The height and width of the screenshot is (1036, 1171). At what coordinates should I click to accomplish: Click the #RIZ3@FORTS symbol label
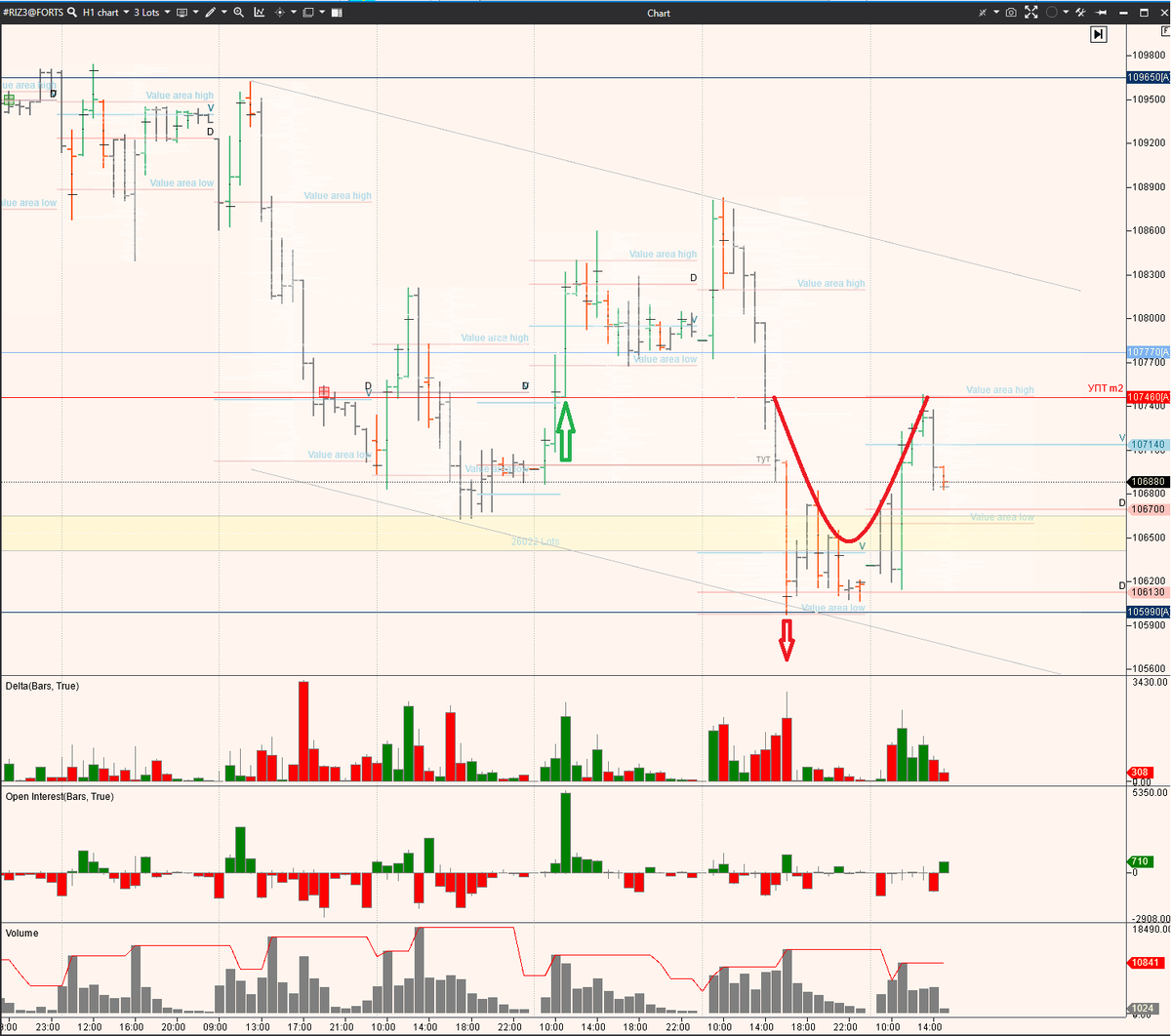(33, 13)
